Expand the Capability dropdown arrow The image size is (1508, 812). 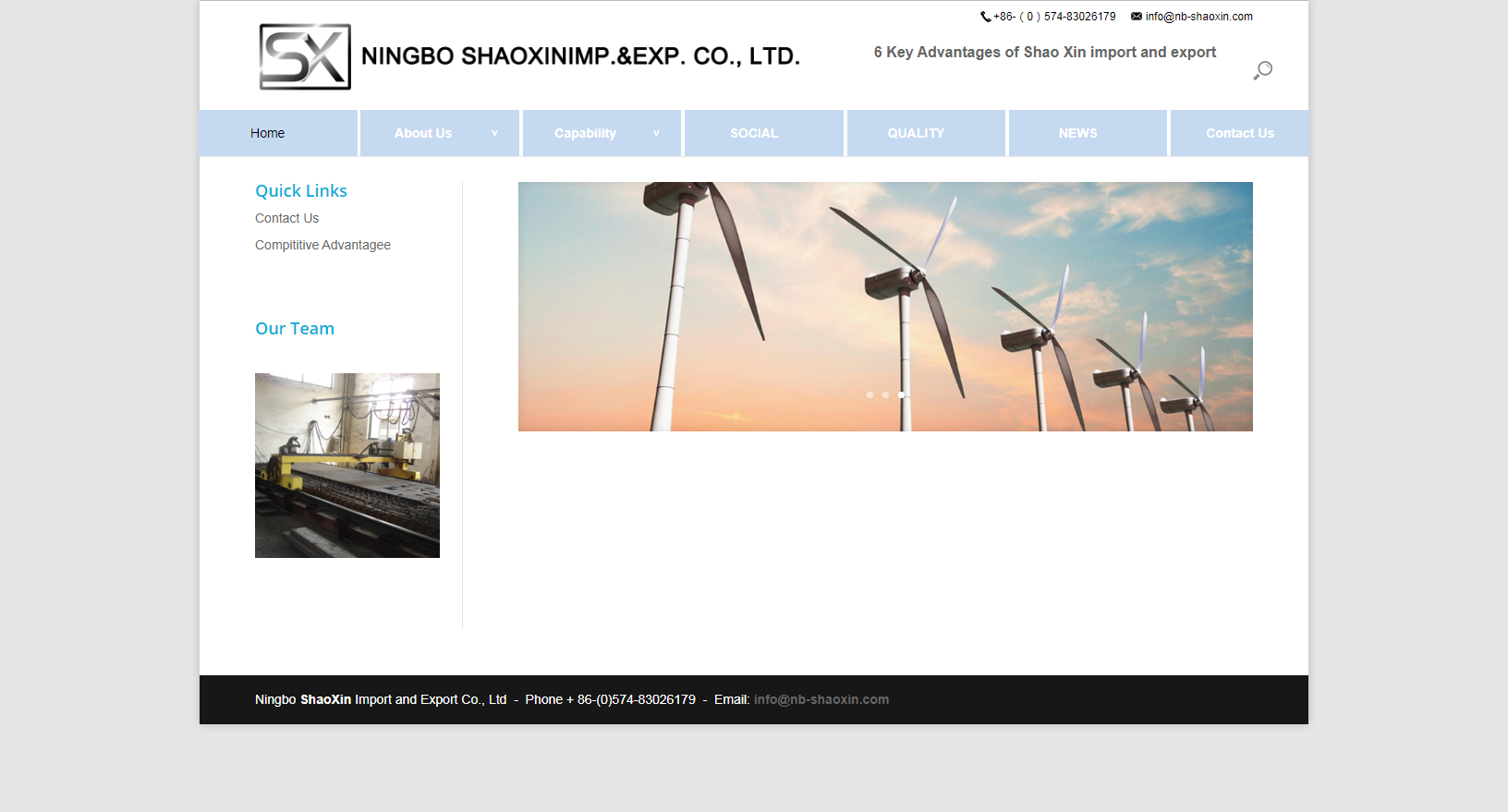[656, 133]
